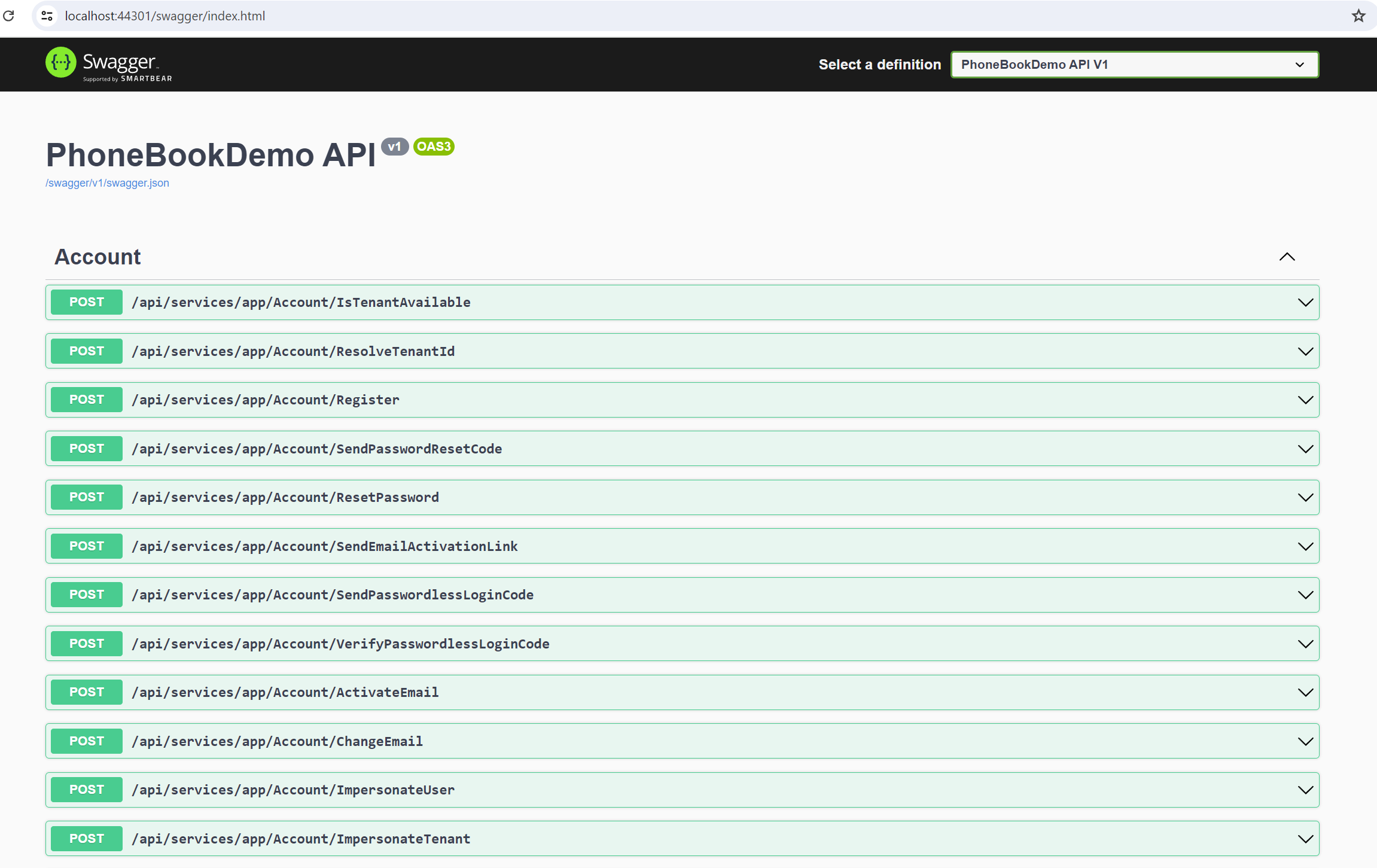Image resolution: width=1377 pixels, height=868 pixels.
Task: Expand ResolveTenantId endpoint using its chevron
Action: pos(1305,351)
